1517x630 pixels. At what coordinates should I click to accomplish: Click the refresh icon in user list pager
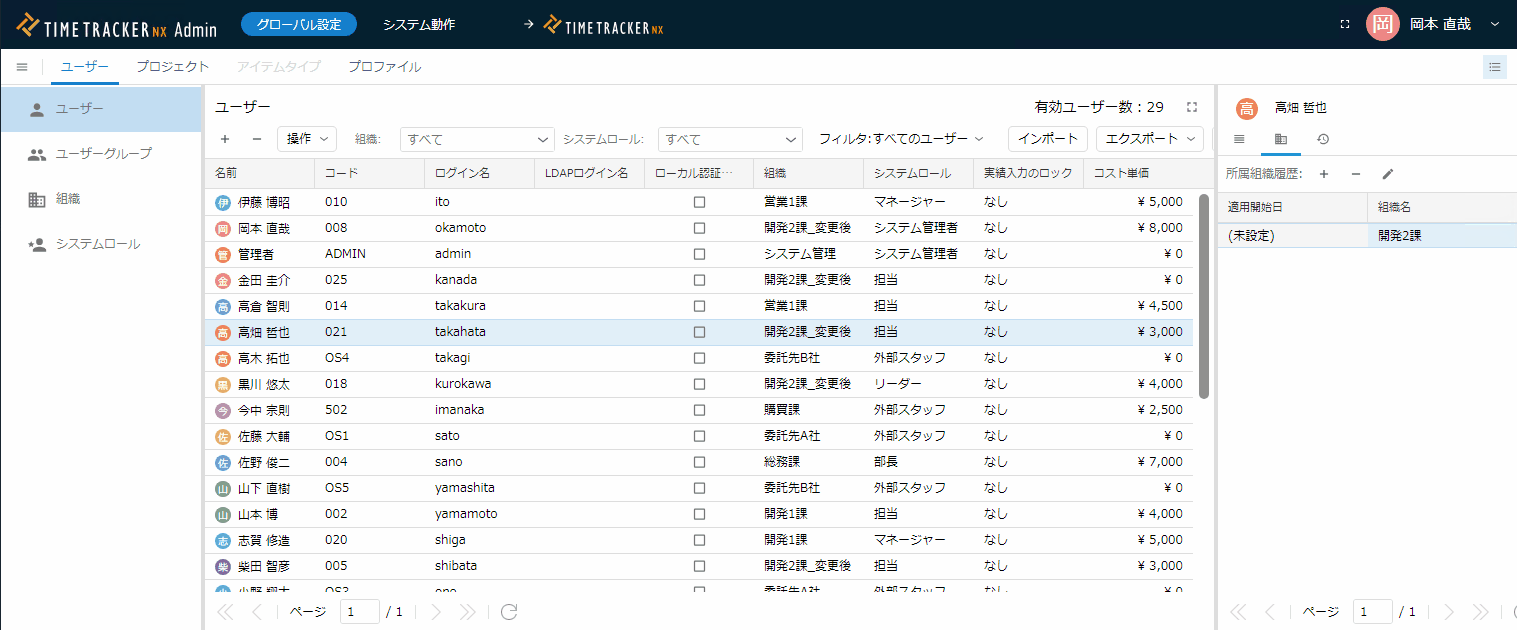click(509, 612)
